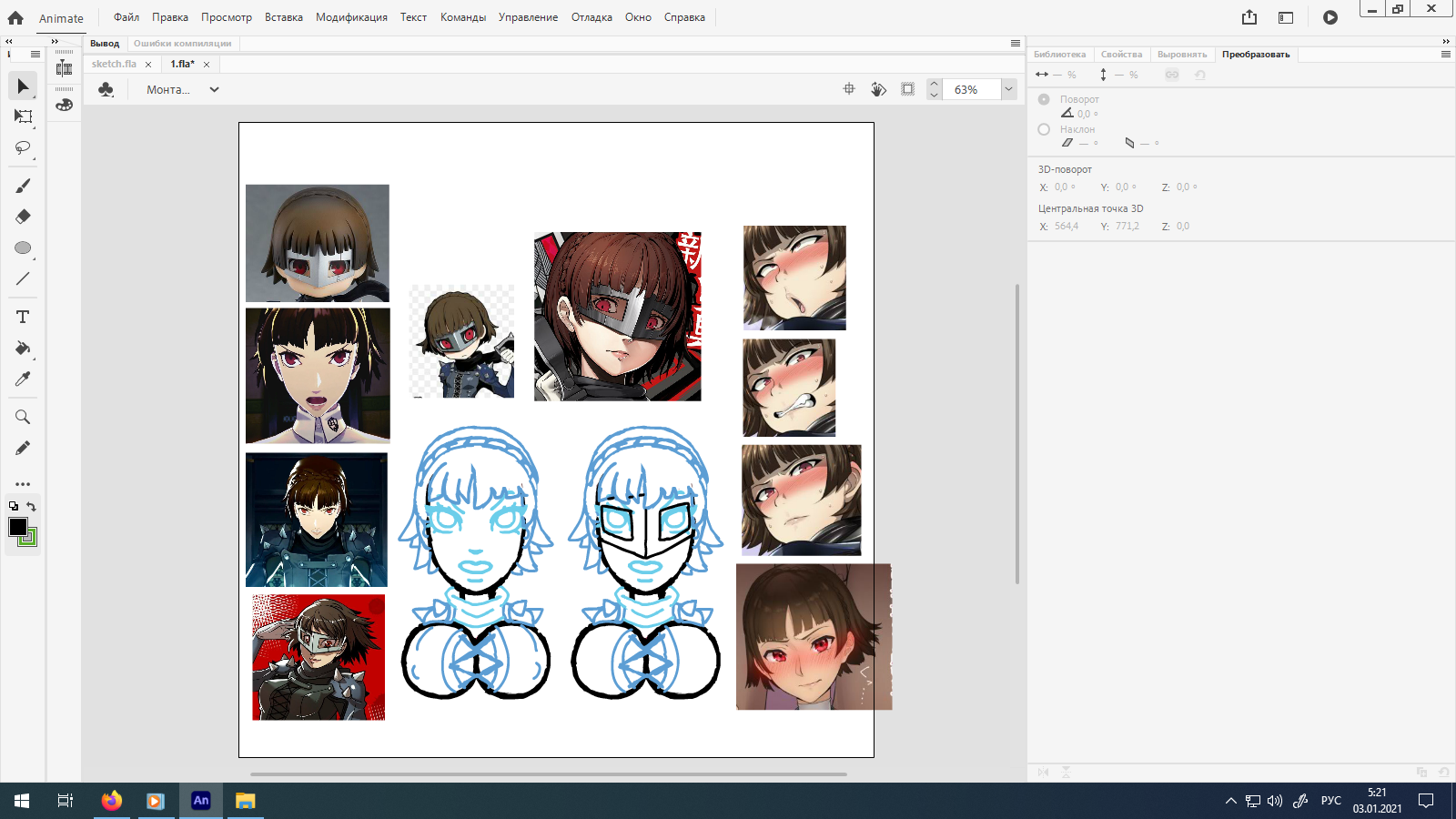Swap stroke and fill colors
1456x819 pixels.
(31, 506)
